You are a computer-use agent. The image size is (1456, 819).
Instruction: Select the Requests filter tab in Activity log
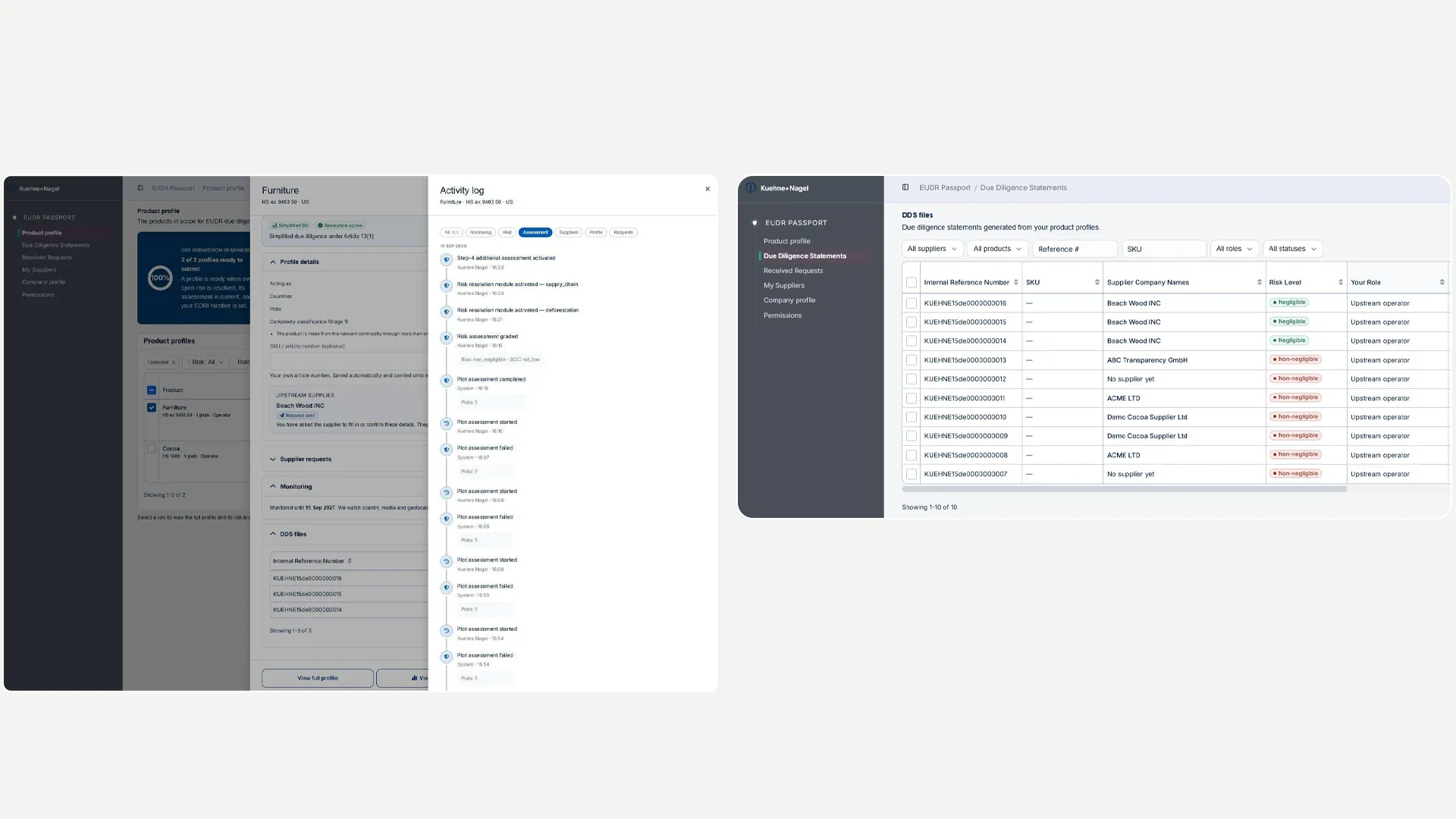click(623, 232)
